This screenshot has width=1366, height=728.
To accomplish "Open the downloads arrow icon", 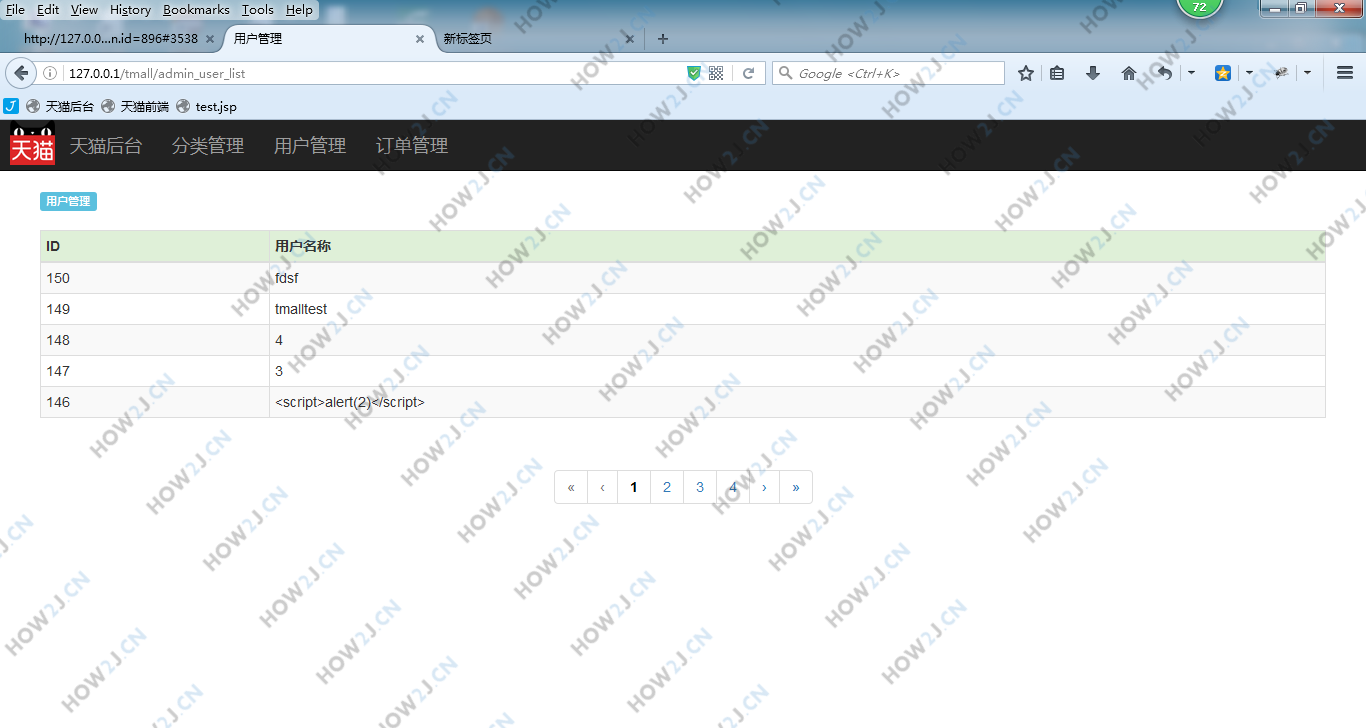I will click(1093, 73).
